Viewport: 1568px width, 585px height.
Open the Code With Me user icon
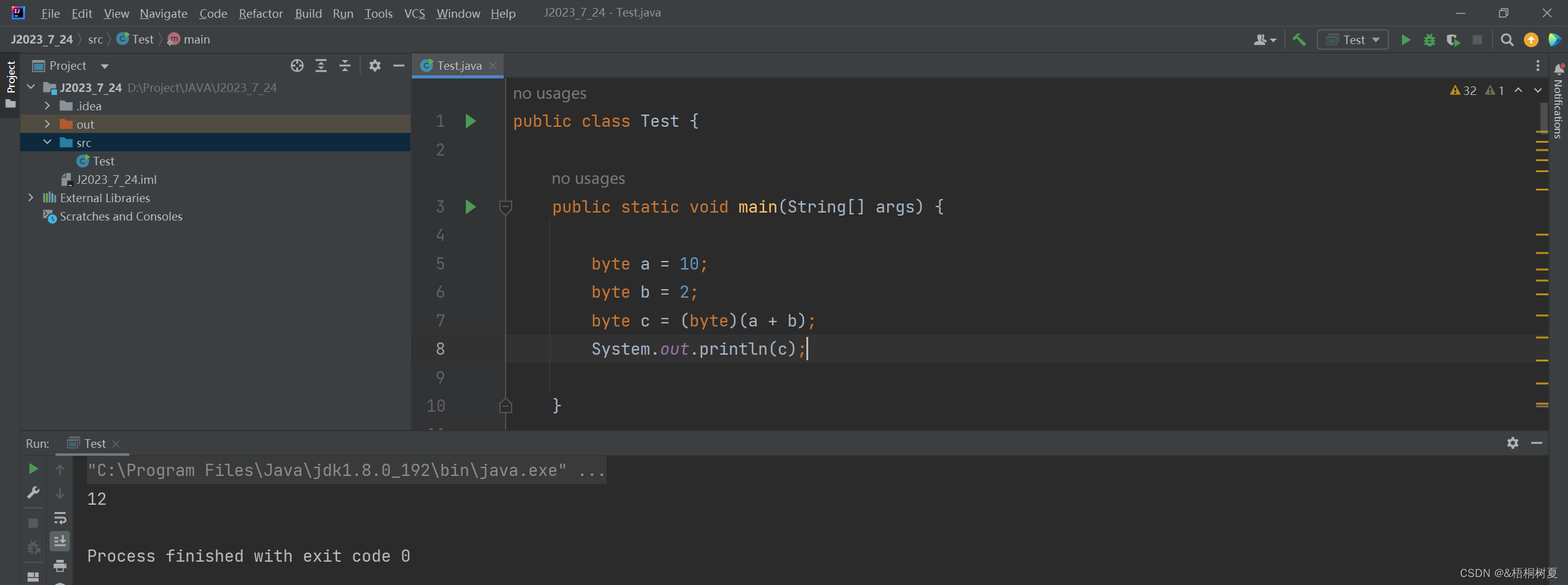1265,40
